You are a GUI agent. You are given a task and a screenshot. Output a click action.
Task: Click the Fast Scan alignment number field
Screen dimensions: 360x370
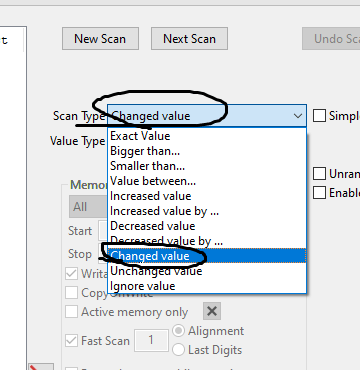point(151,341)
